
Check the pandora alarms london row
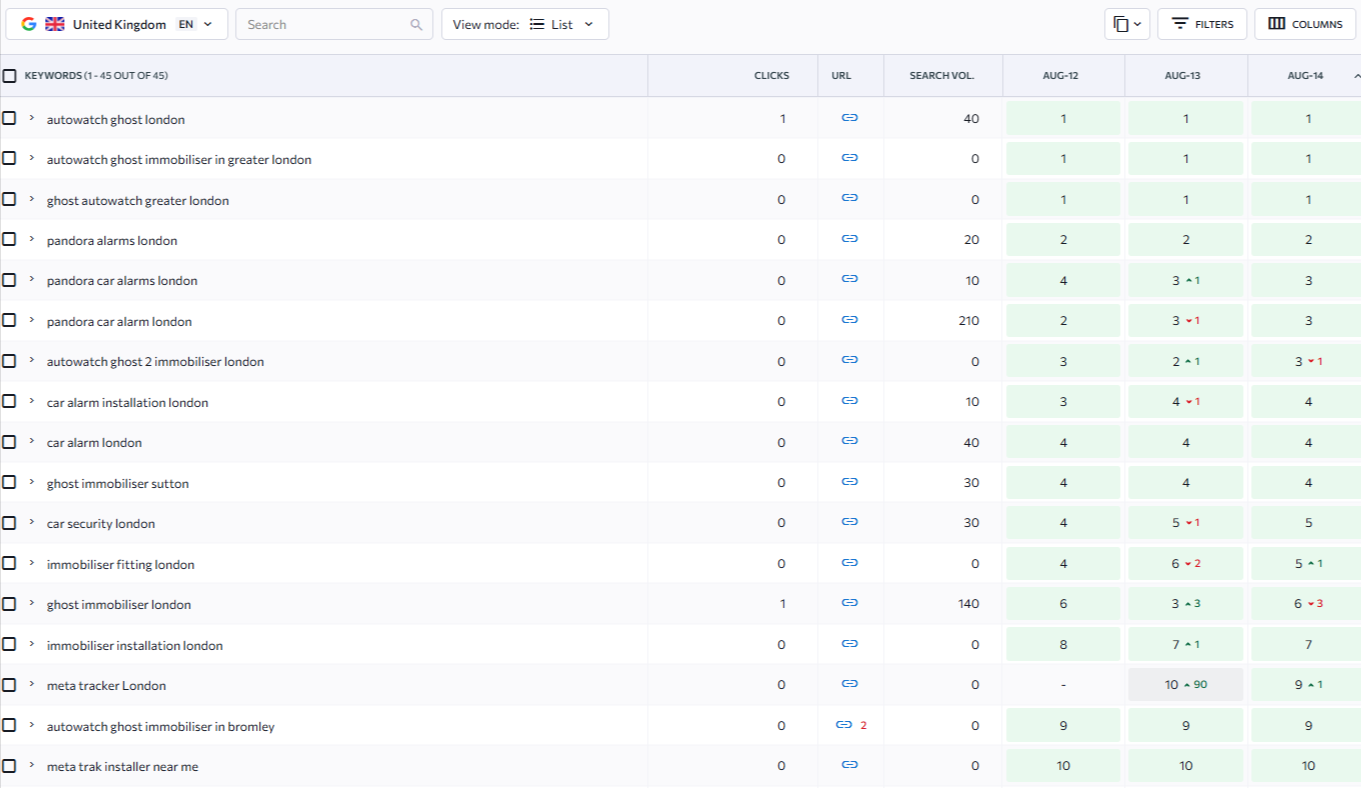[x=9, y=239]
